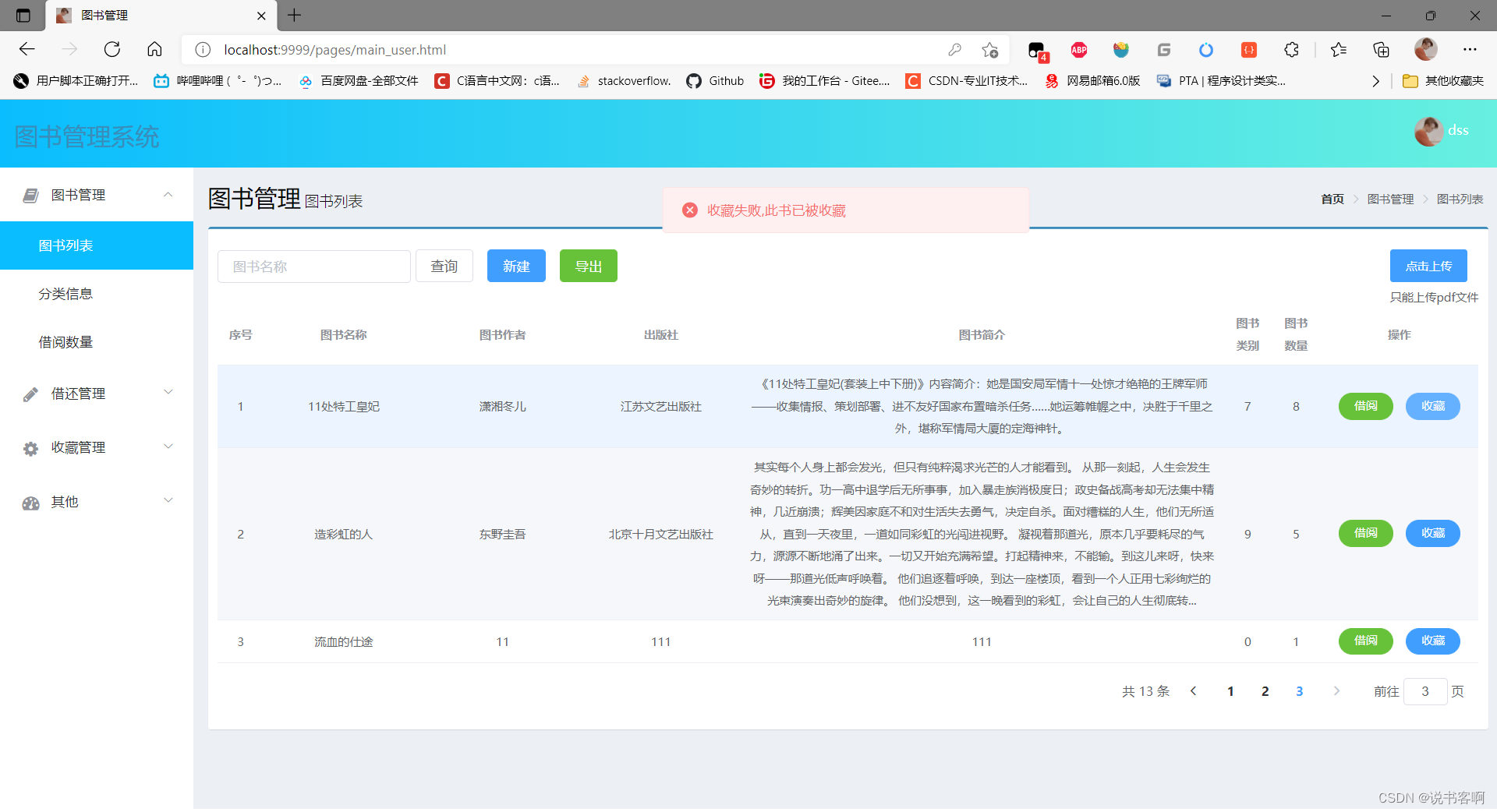Expand the 其他 menu chevron
This screenshot has width=1497, height=812.
pos(168,500)
